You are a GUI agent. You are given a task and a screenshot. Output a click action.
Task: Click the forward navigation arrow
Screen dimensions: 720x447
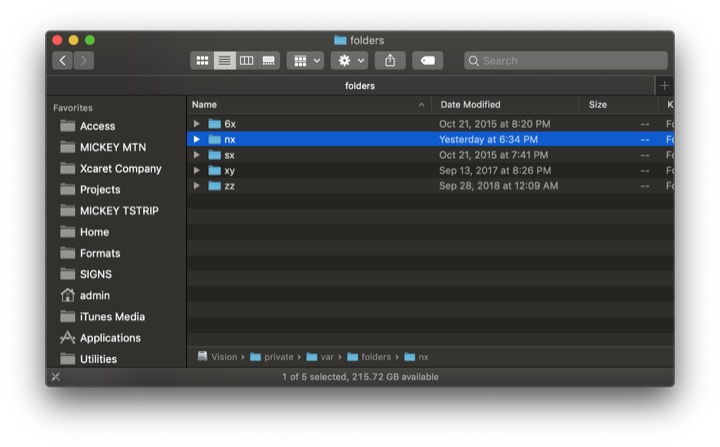pos(84,61)
